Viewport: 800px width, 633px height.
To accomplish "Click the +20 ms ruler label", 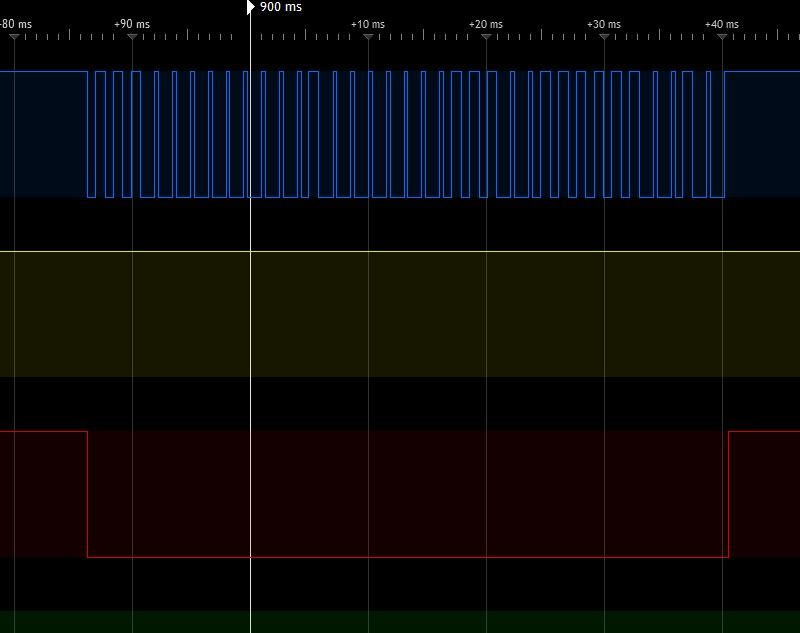I will click(486, 24).
